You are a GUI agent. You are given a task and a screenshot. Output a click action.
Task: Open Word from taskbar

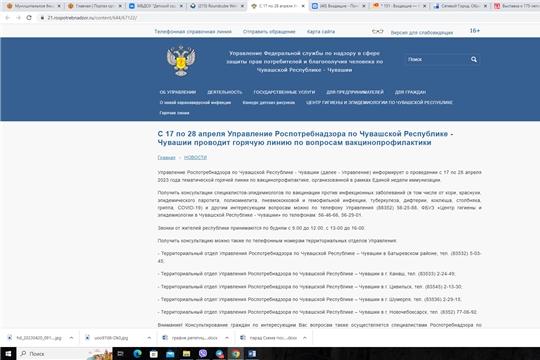(x=252, y=354)
